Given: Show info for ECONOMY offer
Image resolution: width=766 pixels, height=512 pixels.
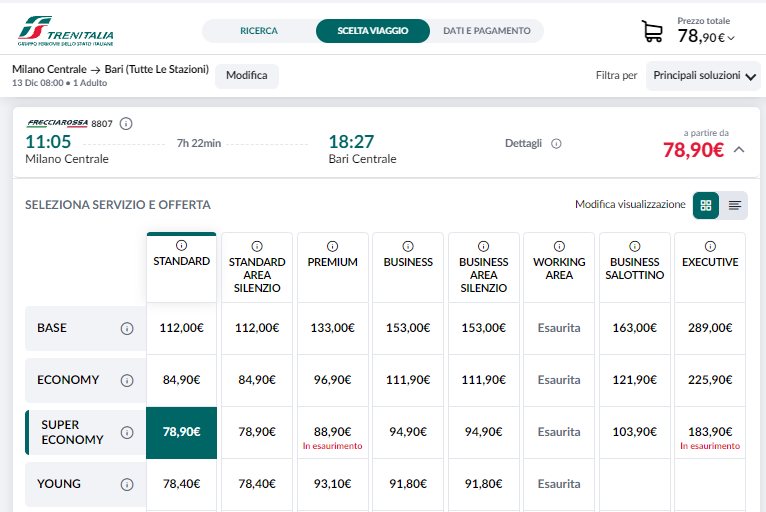Looking at the screenshot, I should 127,380.
